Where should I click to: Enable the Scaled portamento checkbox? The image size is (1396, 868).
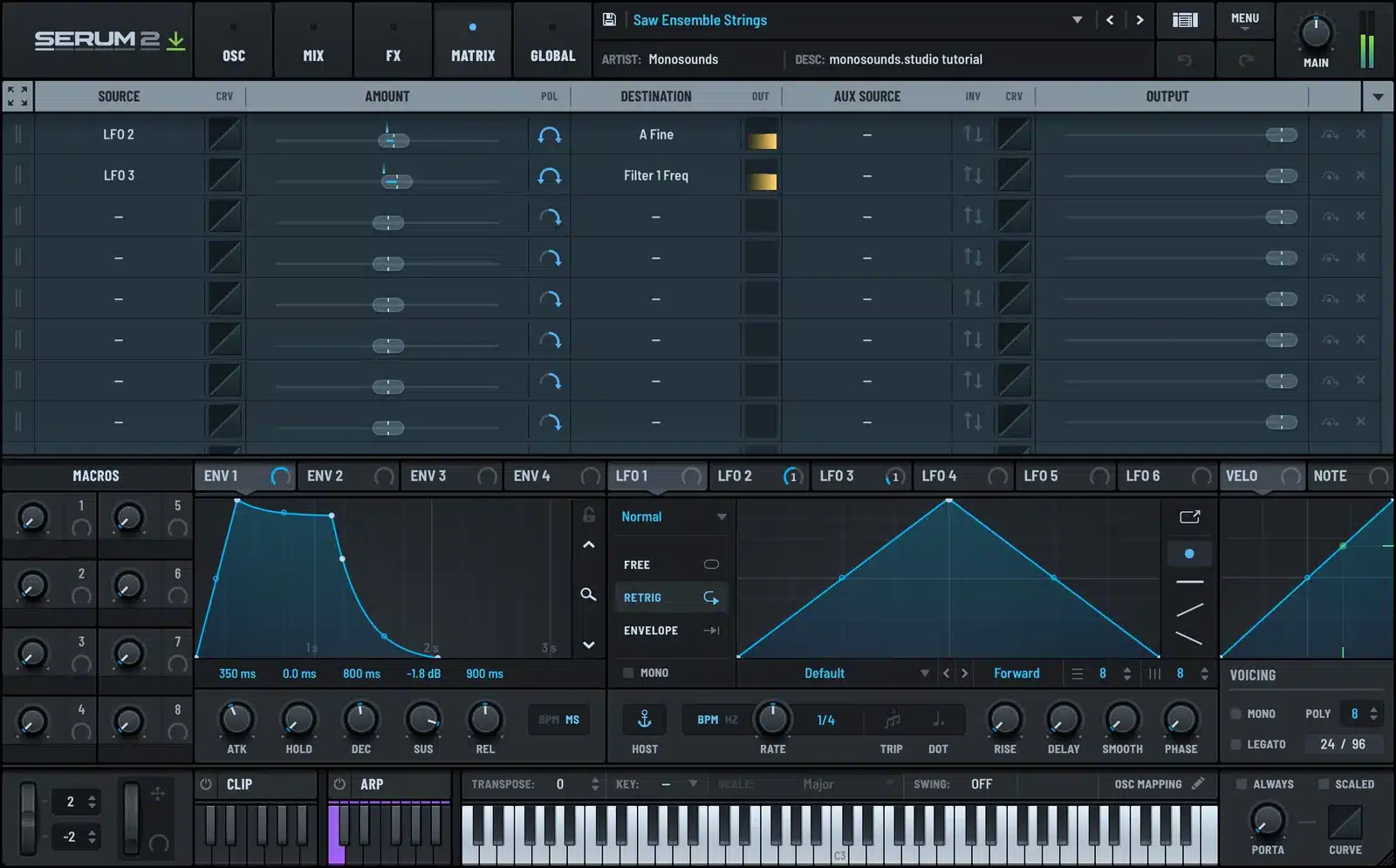pos(1324,784)
